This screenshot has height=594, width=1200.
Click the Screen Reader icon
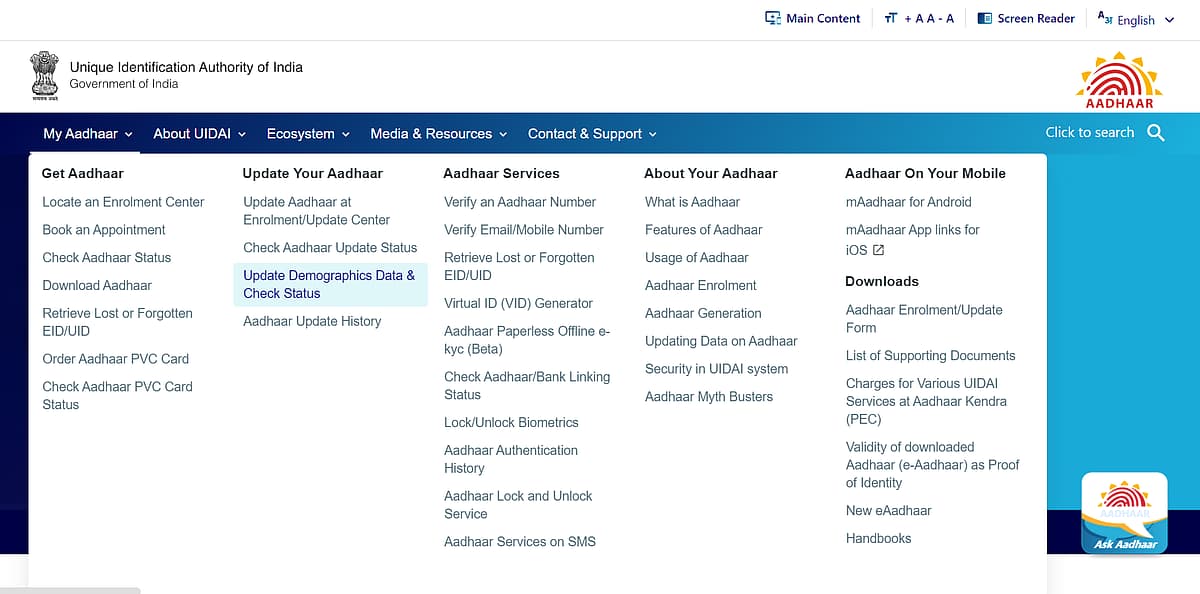click(x=984, y=18)
